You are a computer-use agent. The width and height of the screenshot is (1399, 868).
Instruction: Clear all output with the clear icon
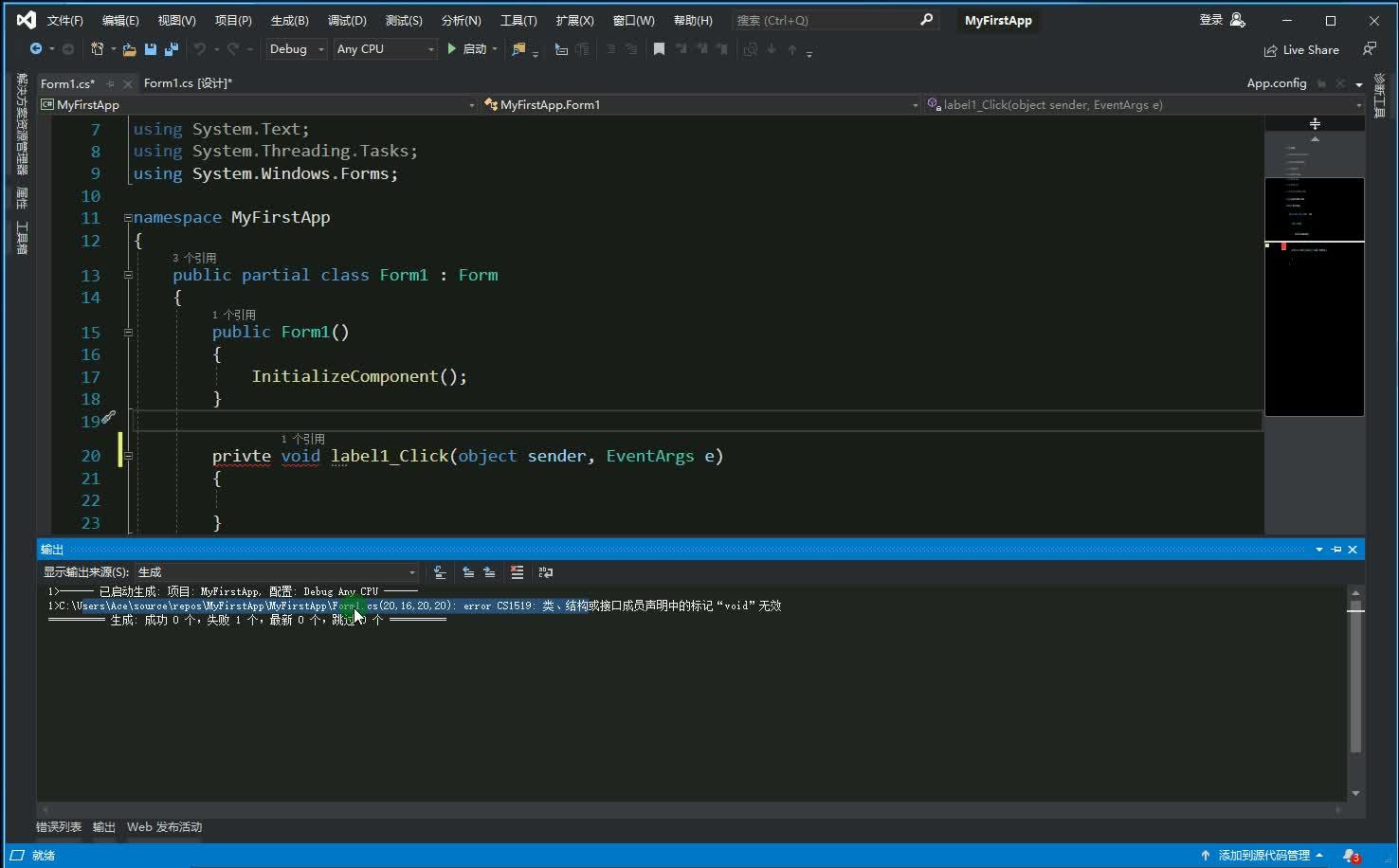coord(517,572)
